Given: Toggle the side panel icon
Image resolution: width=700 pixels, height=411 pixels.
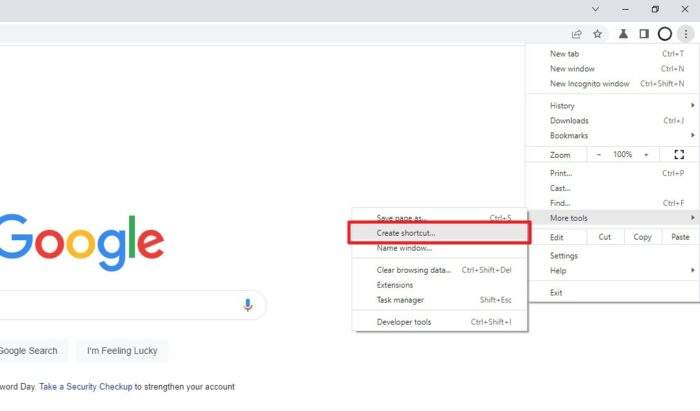Looking at the screenshot, I should pyautogui.click(x=644, y=34).
